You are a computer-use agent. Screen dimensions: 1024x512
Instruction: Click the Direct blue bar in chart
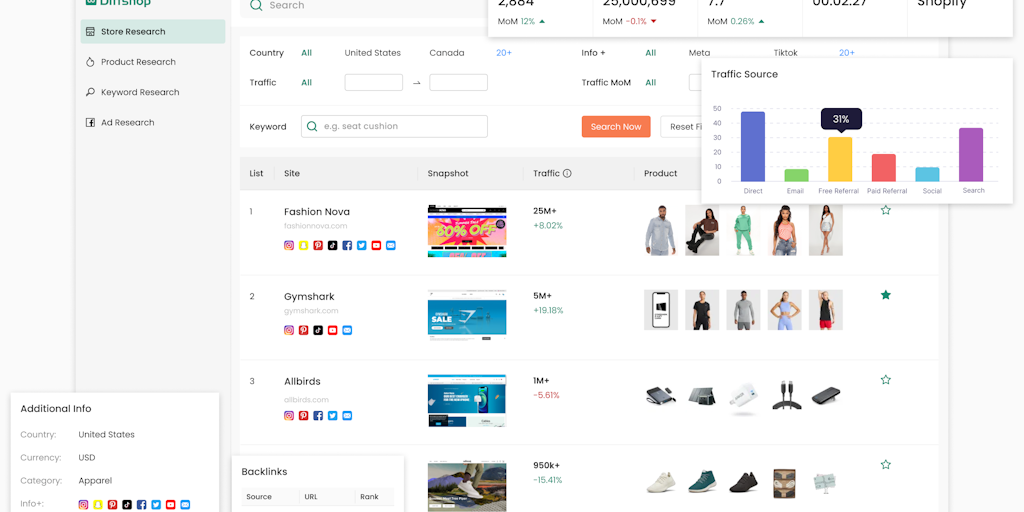pos(752,147)
